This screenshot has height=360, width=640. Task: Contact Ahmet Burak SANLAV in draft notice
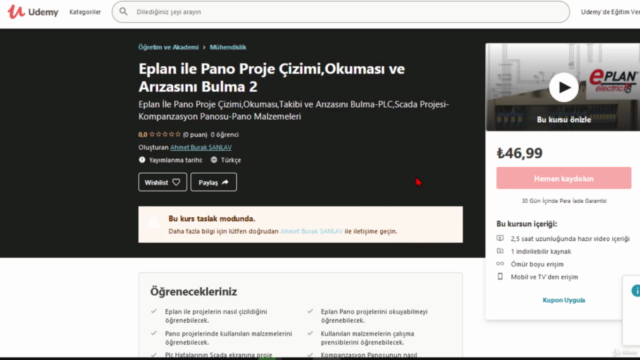tap(311, 231)
